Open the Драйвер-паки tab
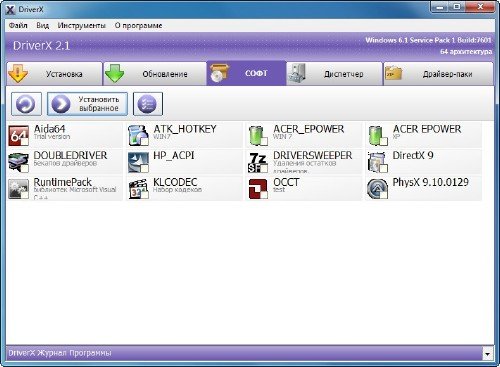This screenshot has width=500, height=367. click(438, 74)
